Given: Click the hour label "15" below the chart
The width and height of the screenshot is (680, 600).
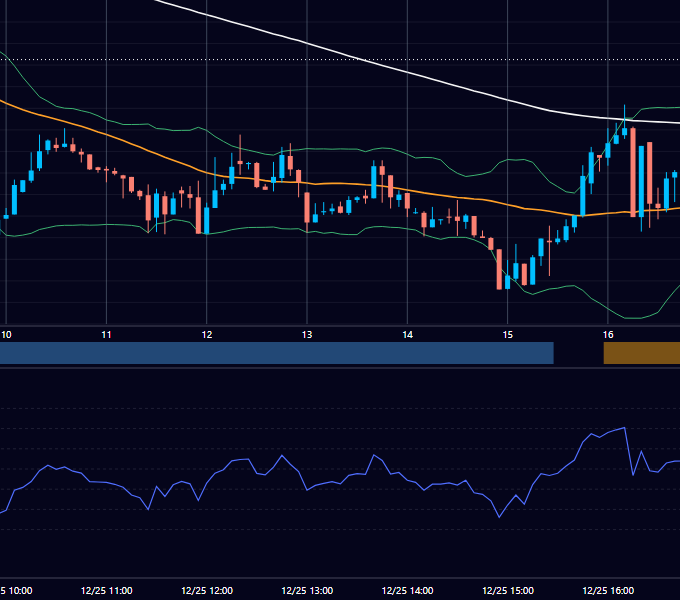Looking at the screenshot, I should coord(508,335).
